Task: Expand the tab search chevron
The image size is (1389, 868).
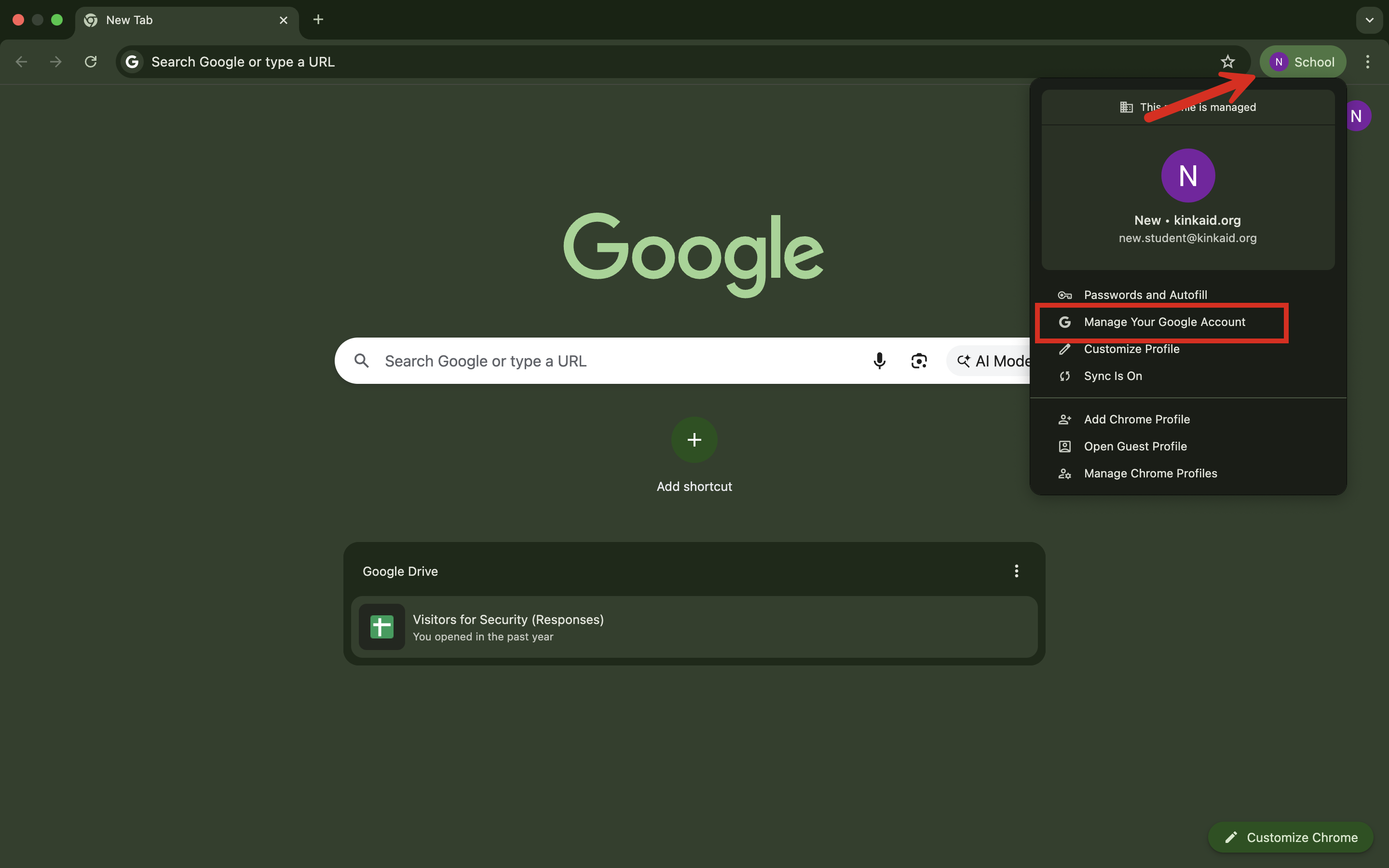Action: (x=1370, y=20)
